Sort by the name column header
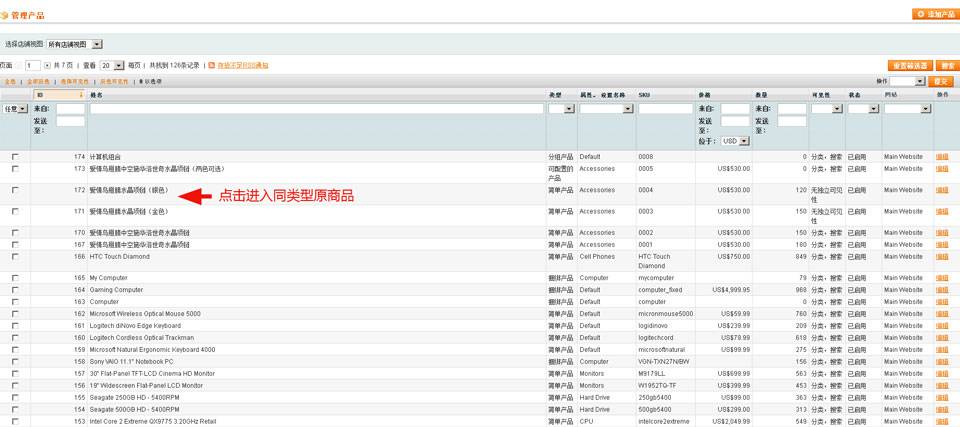960x427 pixels. (96, 95)
